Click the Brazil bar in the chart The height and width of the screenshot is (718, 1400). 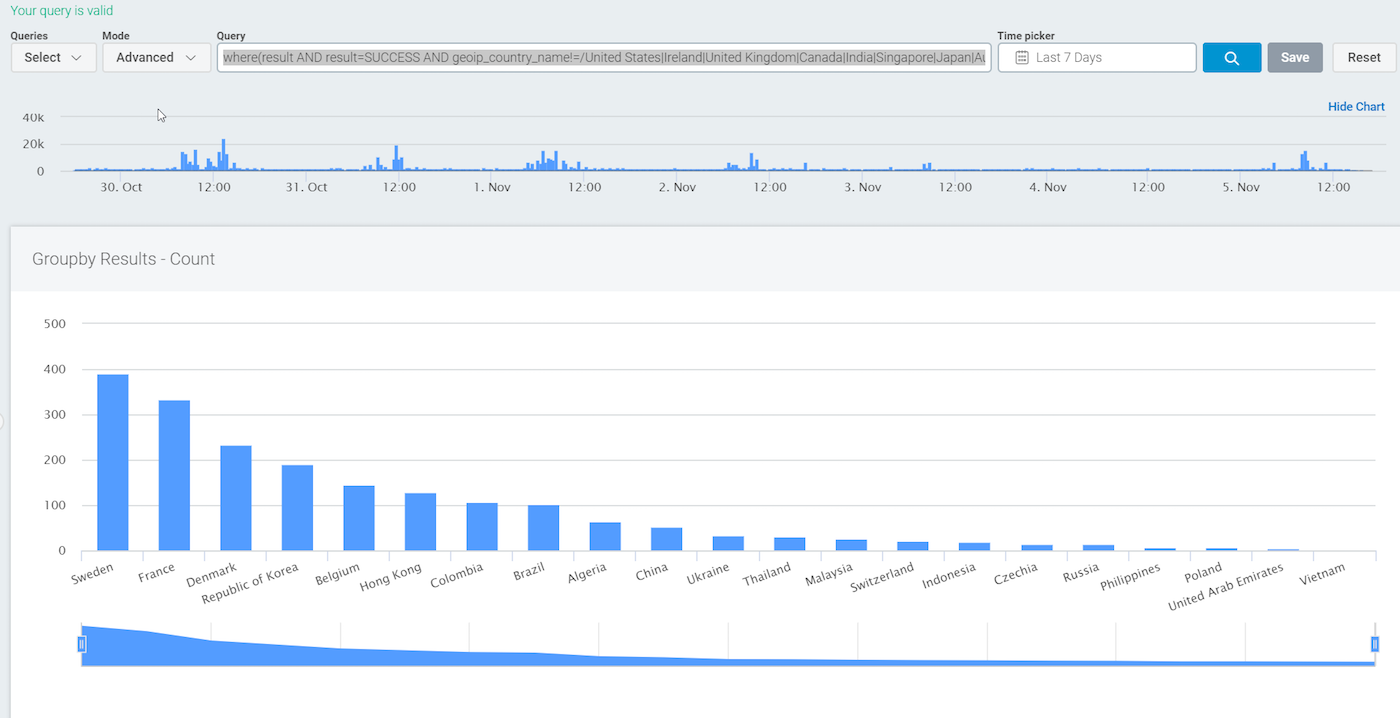tap(543, 528)
